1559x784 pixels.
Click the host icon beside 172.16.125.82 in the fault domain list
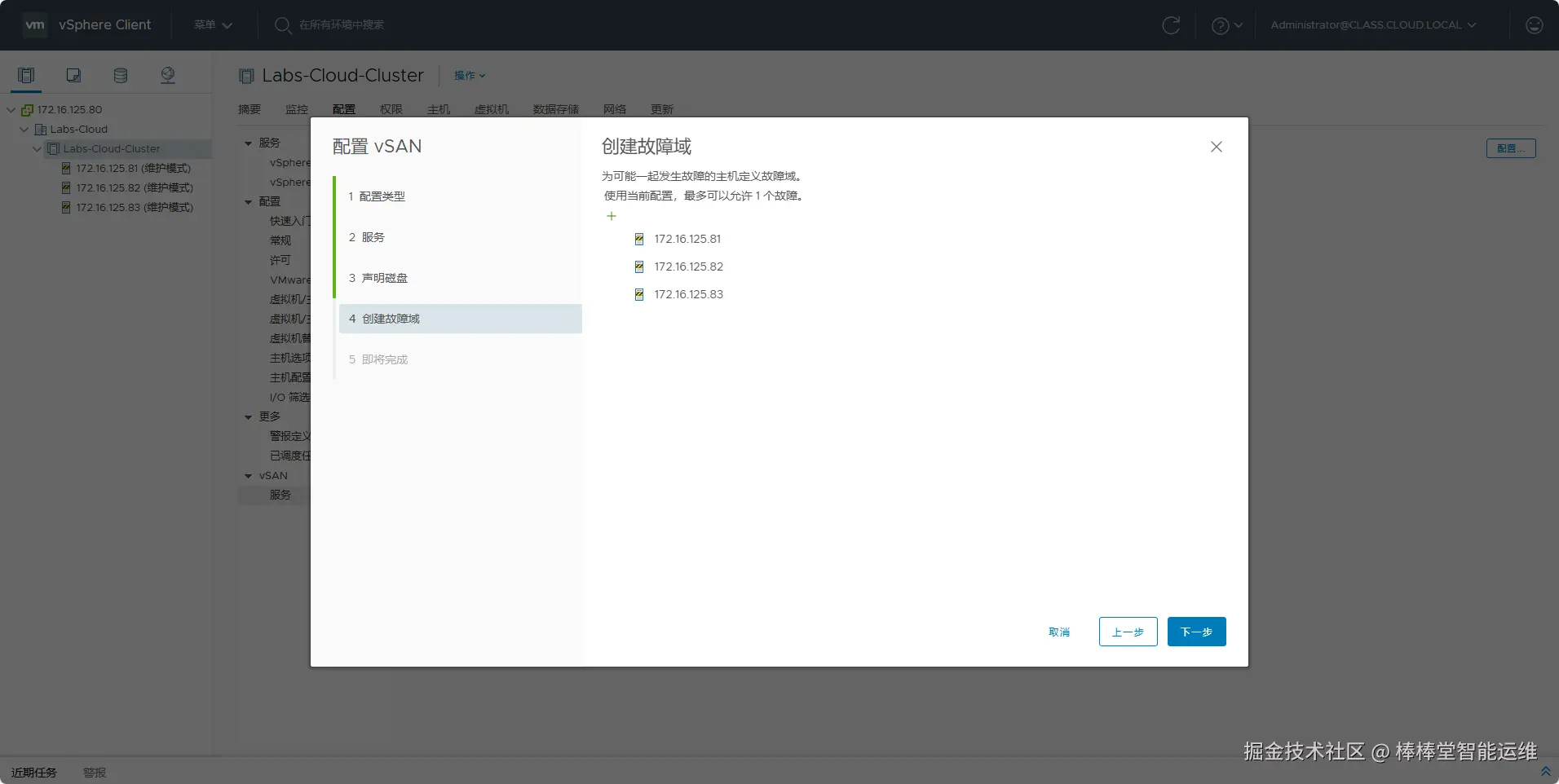pyautogui.click(x=639, y=266)
